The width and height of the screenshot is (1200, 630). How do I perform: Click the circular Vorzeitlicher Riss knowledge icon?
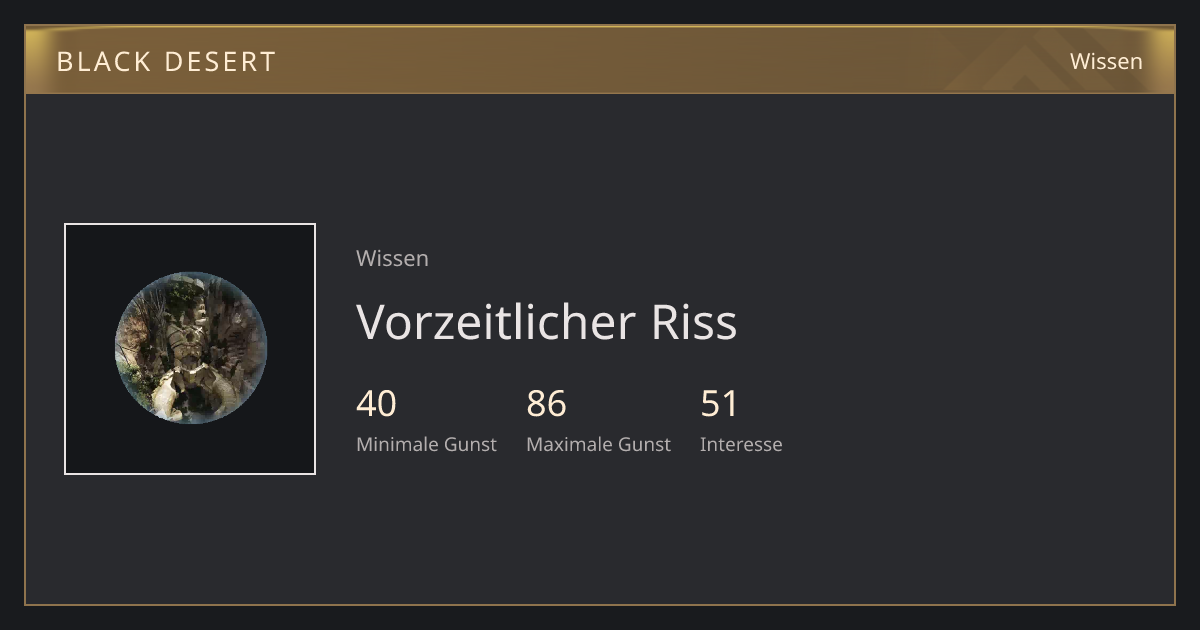coord(190,348)
